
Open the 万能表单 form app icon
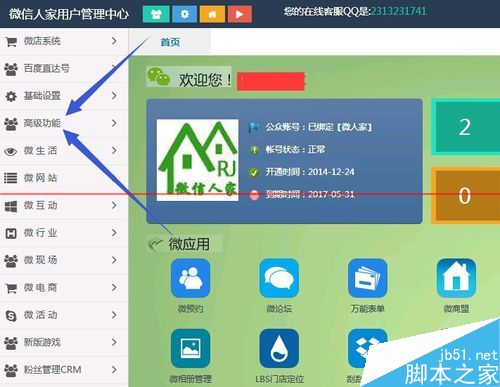click(x=368, y=278)
